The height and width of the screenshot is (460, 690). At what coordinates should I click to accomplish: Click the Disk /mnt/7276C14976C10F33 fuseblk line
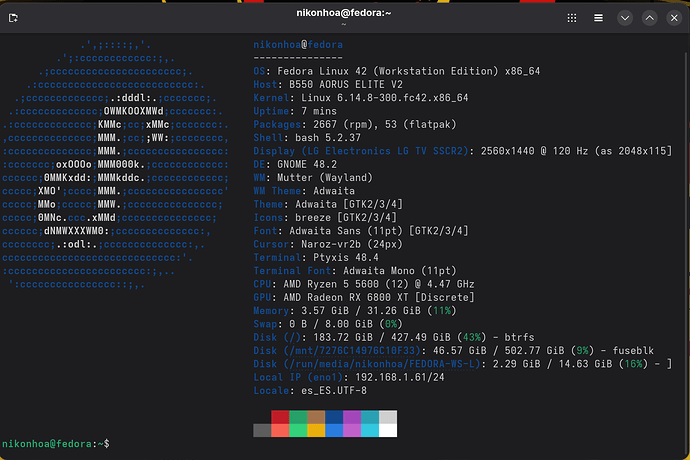pyautogui.click(x=454, y=351)
